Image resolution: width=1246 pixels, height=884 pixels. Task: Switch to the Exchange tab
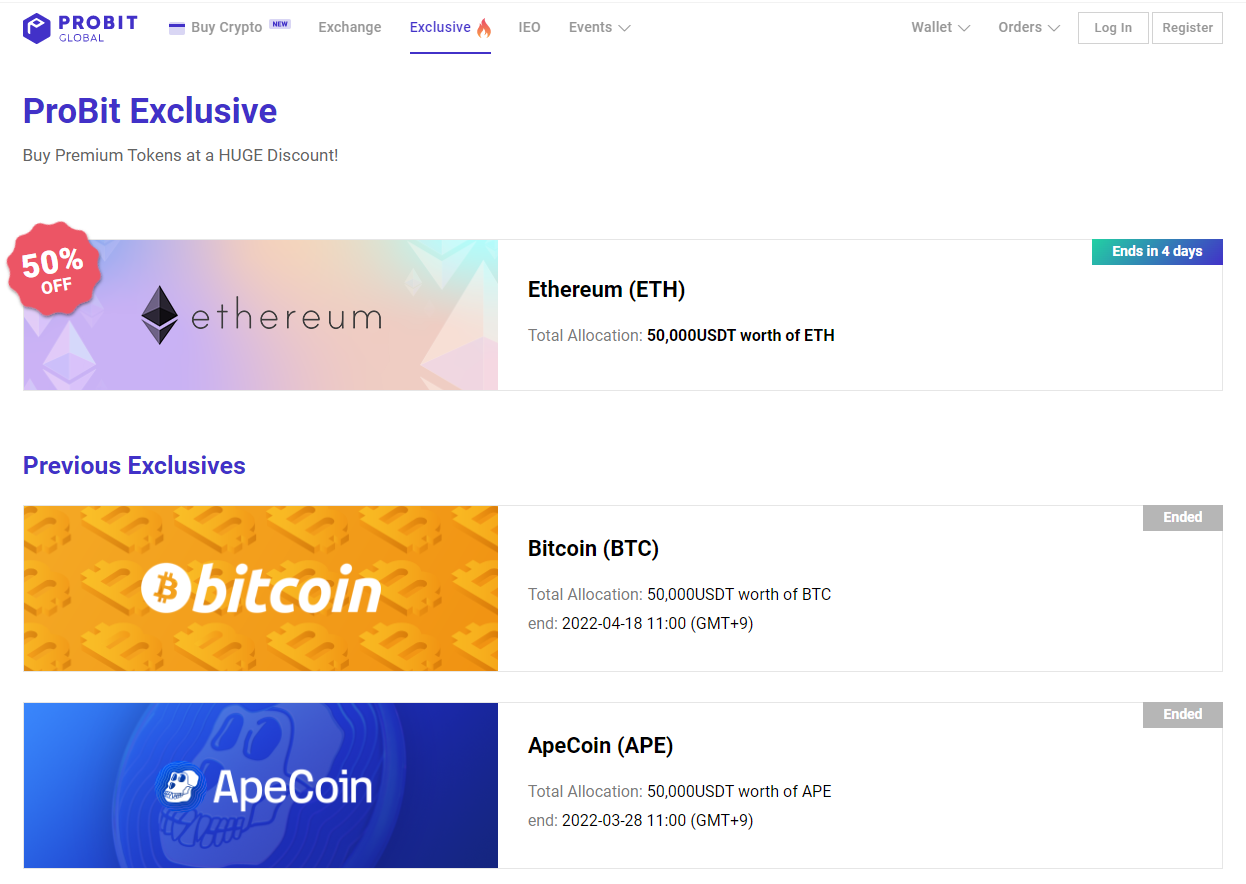point(349,27)
